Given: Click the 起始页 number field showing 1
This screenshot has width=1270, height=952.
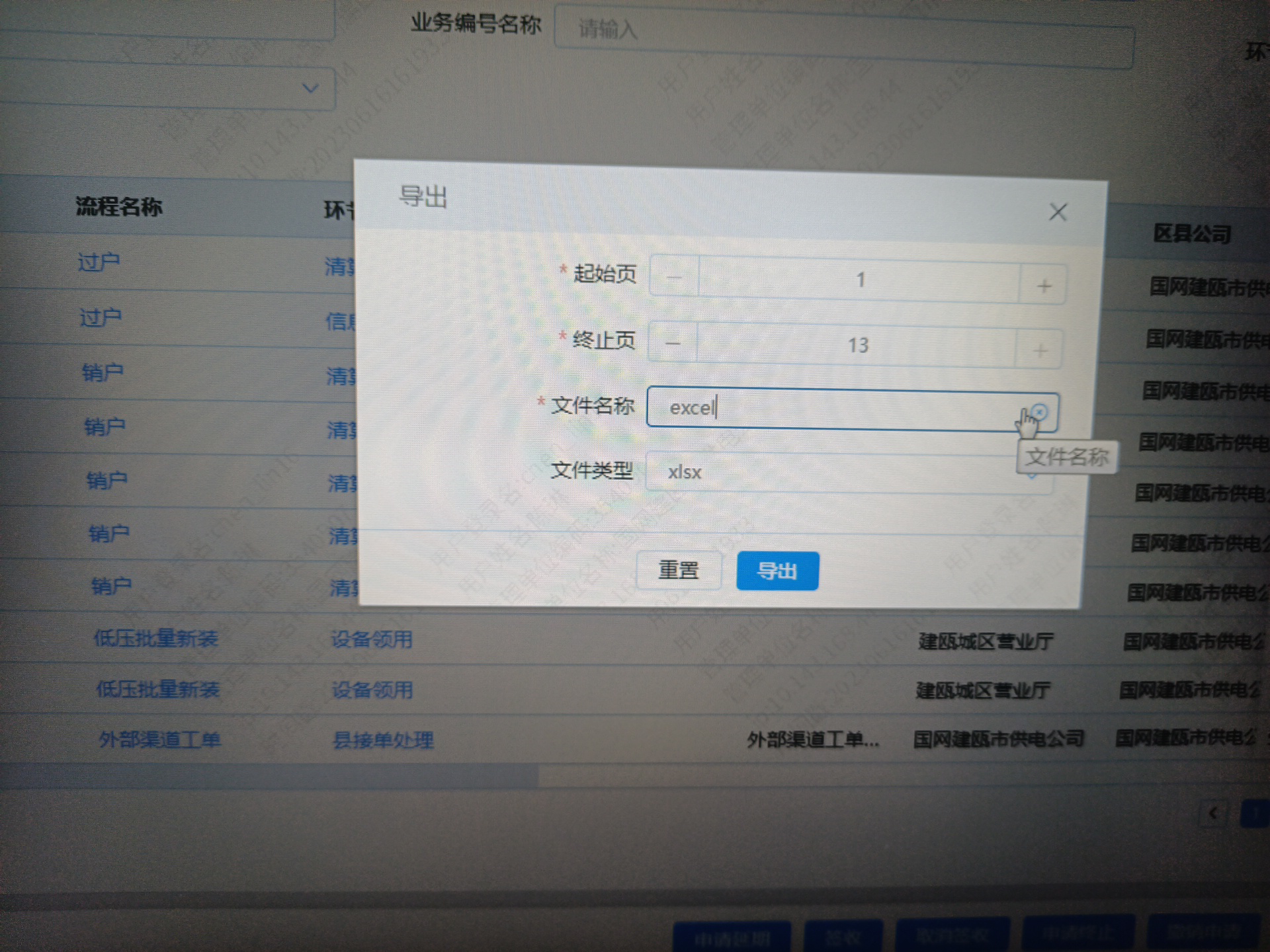Looking at the screenshot, I should tap(859, 280).
